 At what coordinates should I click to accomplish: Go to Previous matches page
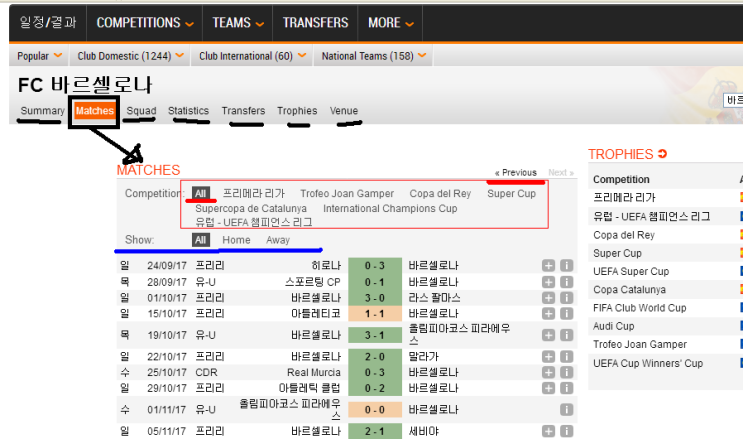[516, 173]
